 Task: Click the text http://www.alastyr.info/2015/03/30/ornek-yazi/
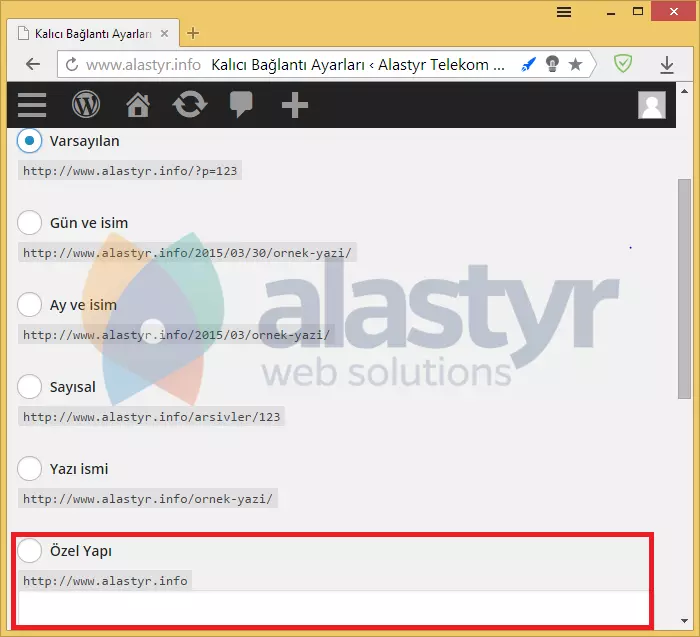(x=187, y=253)
